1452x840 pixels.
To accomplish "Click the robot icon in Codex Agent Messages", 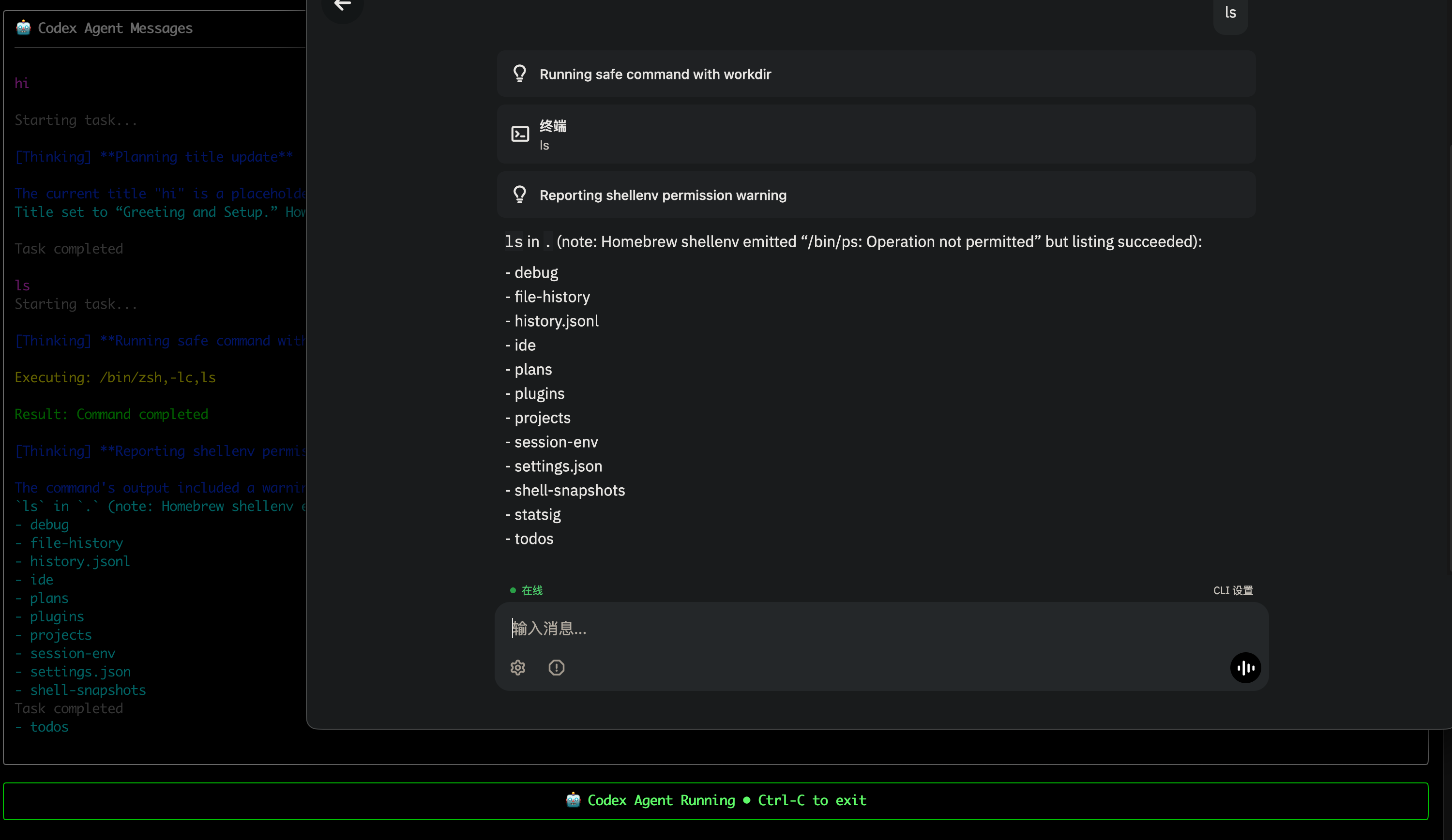I will [23, 28].
